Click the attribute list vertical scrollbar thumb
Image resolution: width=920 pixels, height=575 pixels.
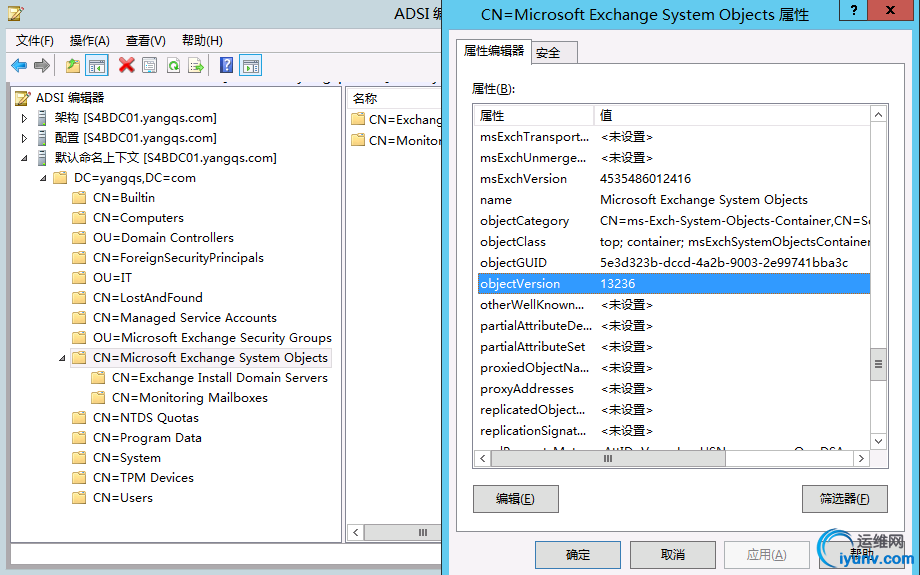878,364
